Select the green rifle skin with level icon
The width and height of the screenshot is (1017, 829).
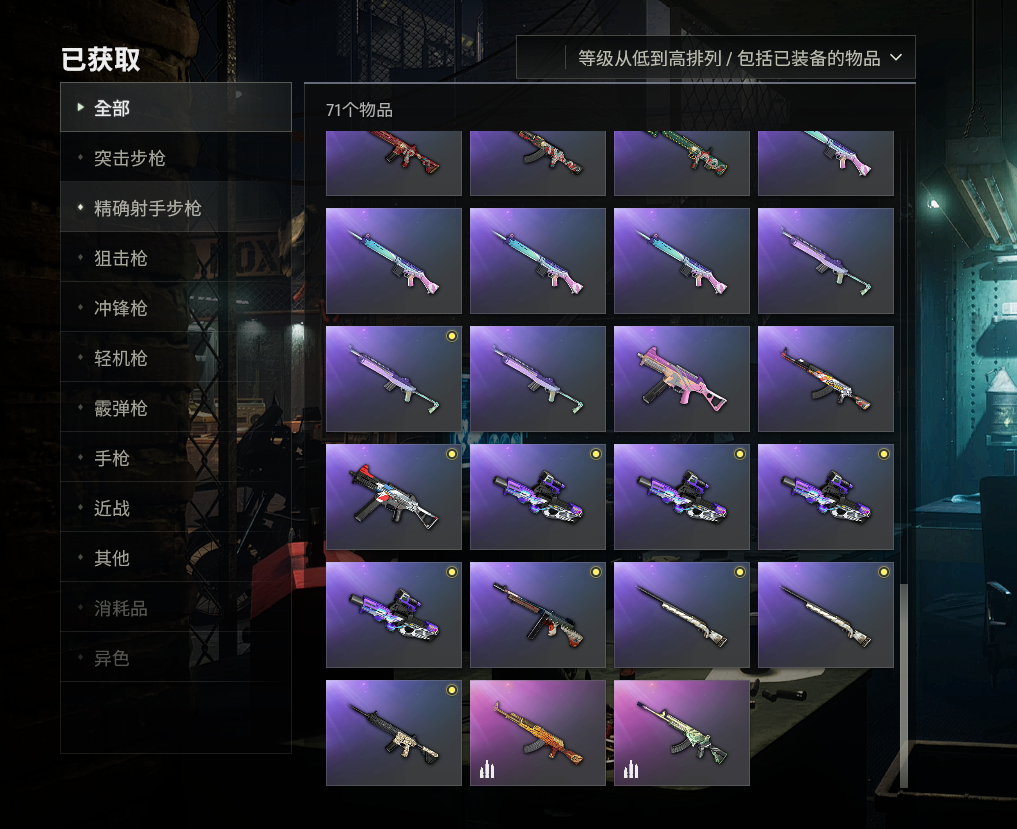point(682,733)
